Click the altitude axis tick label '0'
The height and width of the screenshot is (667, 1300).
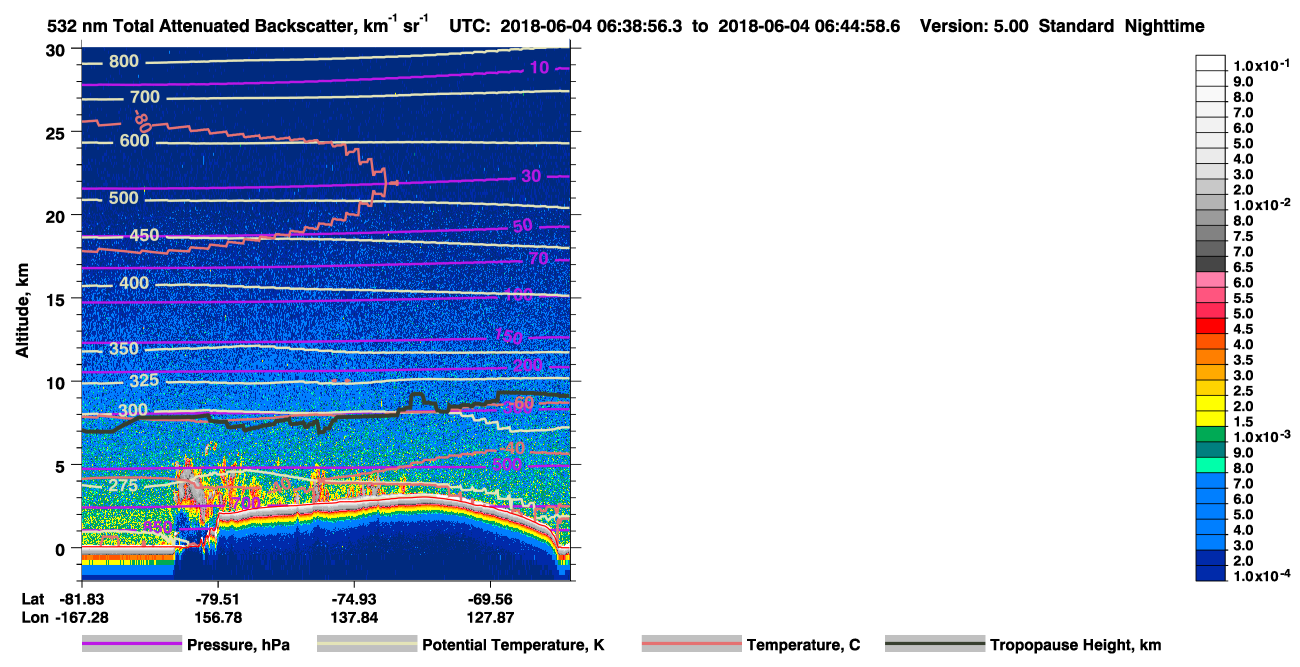(62, 549)
